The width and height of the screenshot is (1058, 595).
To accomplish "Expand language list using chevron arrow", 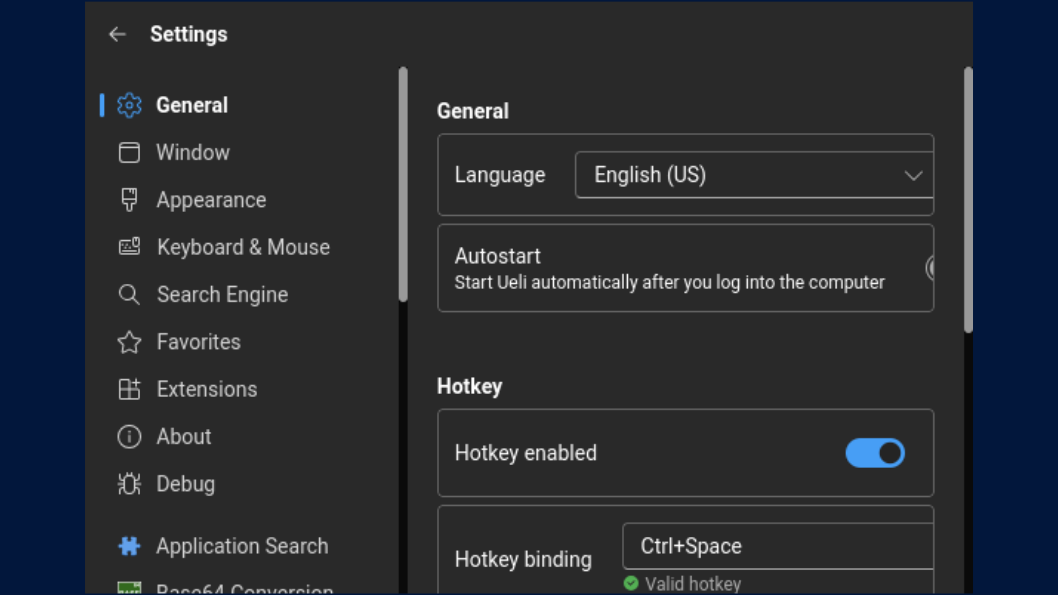I will click(913, 175).
